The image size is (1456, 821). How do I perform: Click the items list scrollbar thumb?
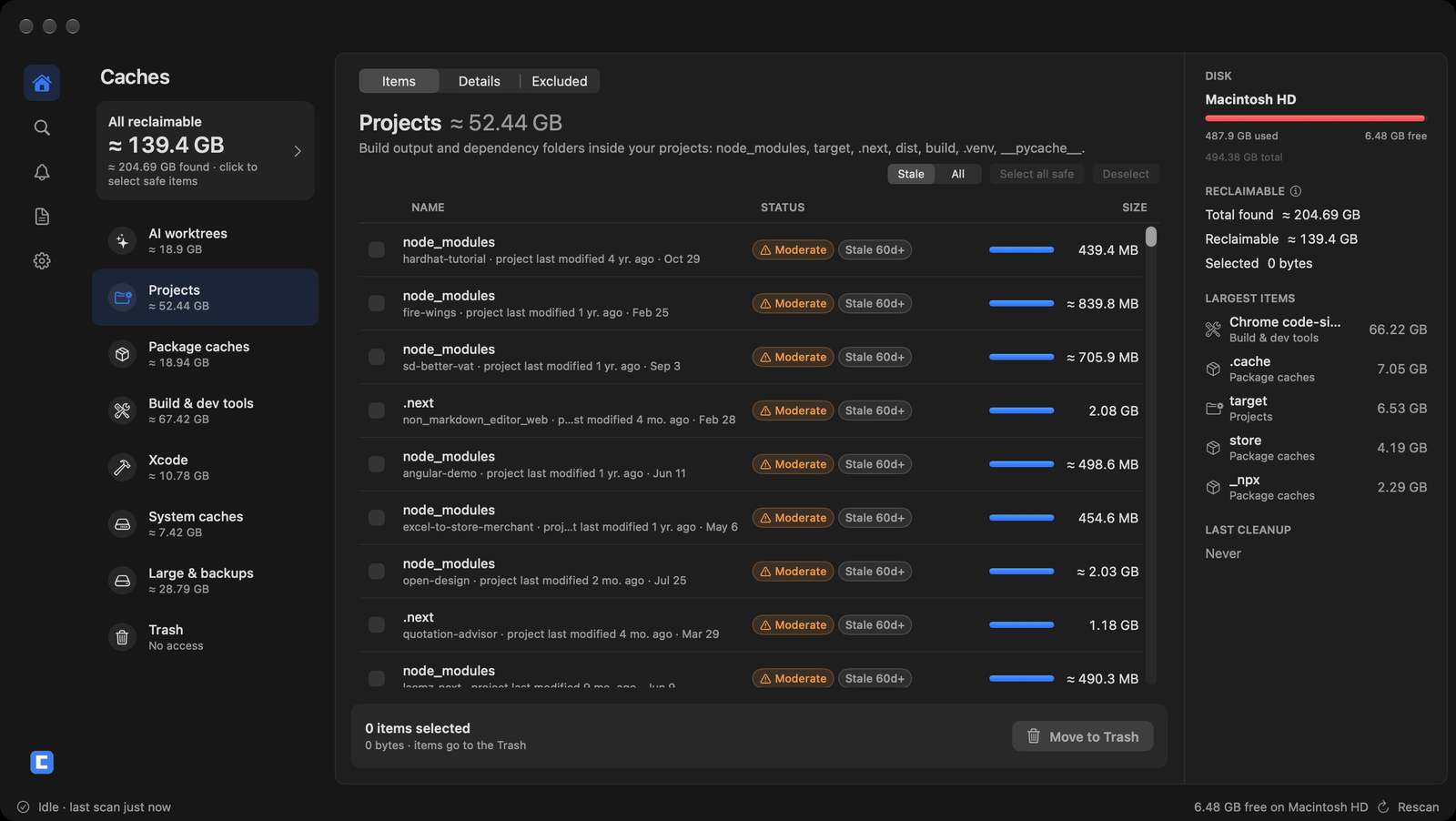[1151, 237]
